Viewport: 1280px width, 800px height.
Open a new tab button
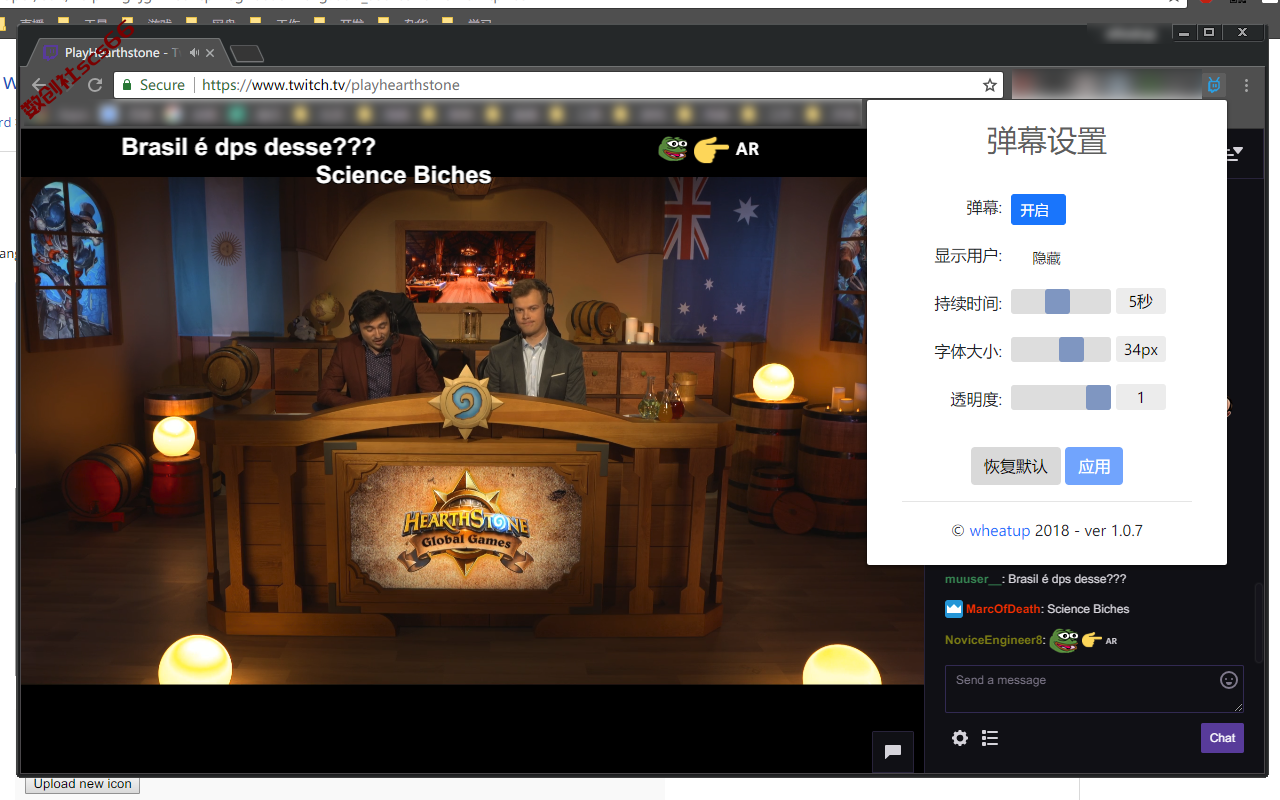(246, 53)
